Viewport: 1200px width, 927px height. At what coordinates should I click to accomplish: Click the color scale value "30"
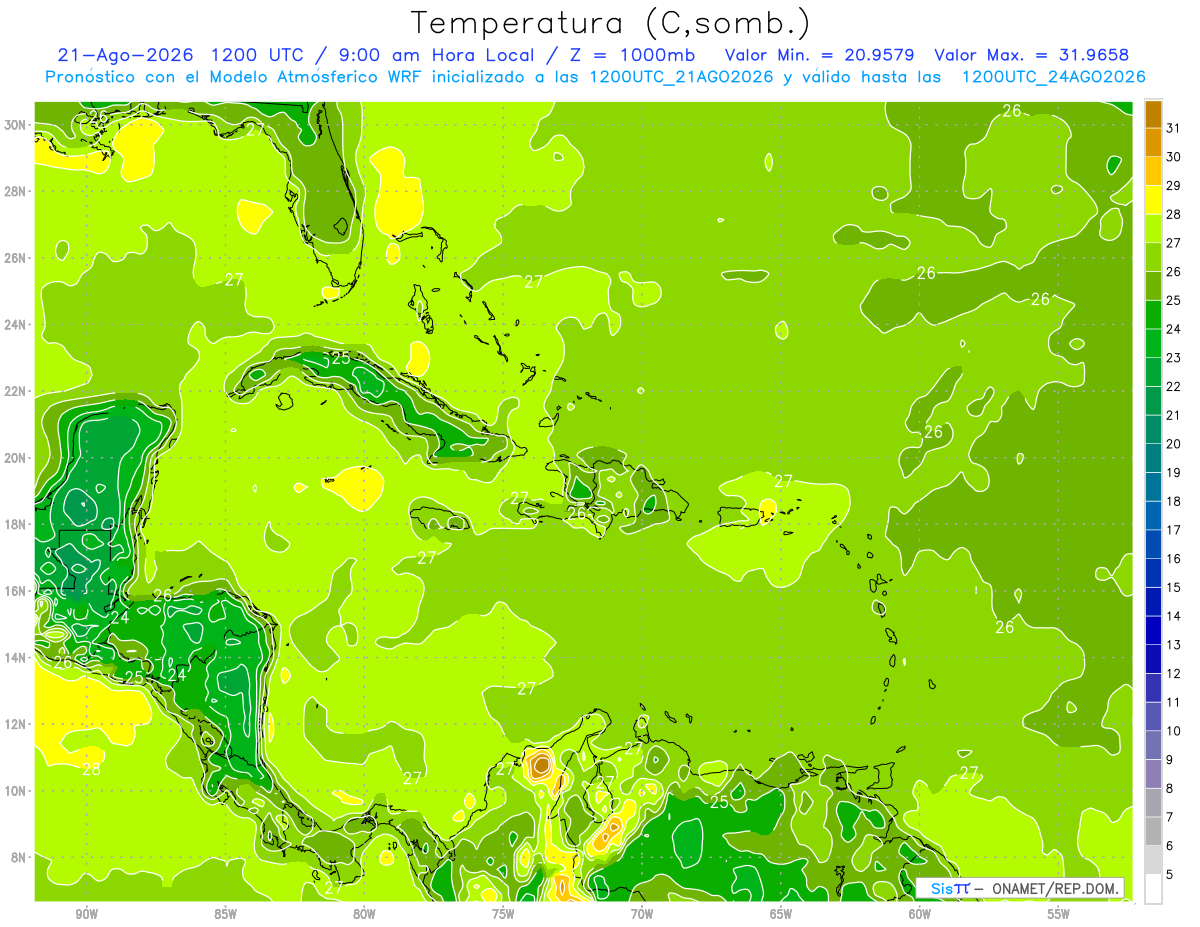1174,156
